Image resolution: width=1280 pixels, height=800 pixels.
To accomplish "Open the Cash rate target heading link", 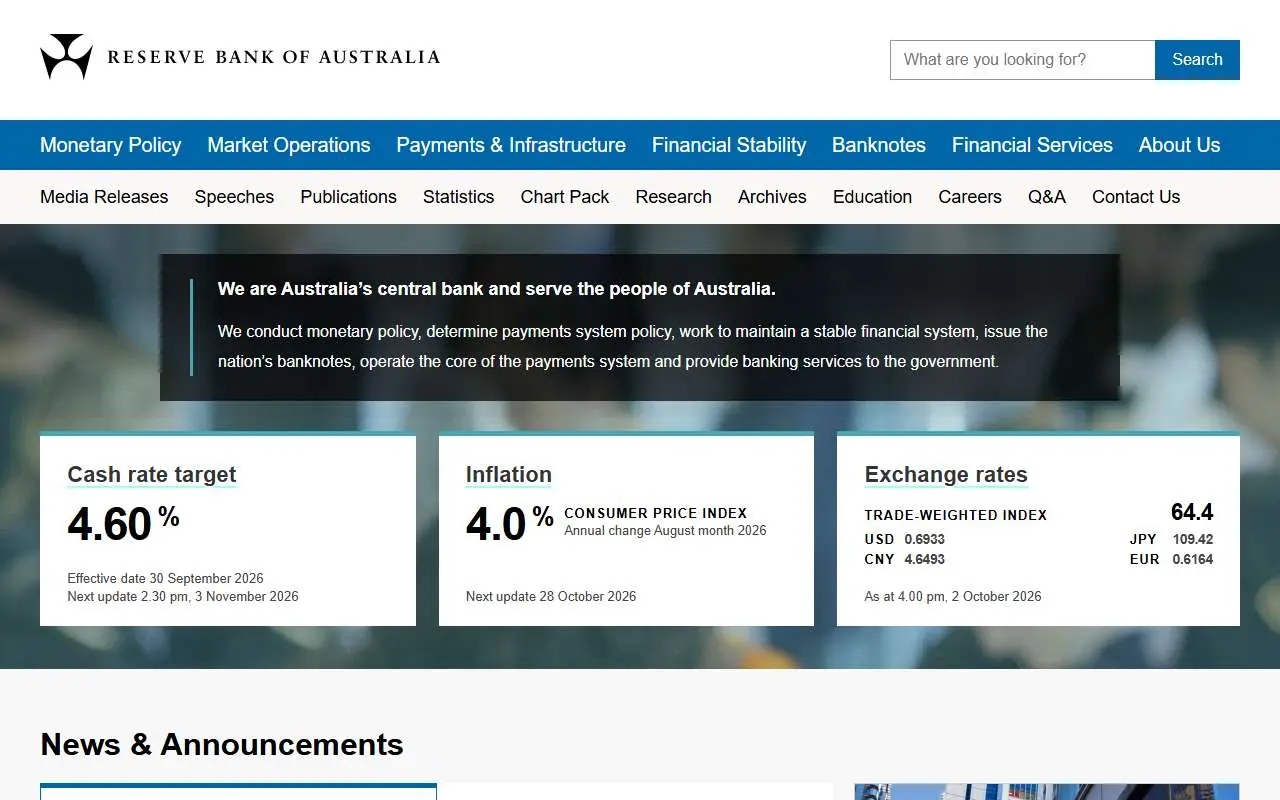I will 152,475.
